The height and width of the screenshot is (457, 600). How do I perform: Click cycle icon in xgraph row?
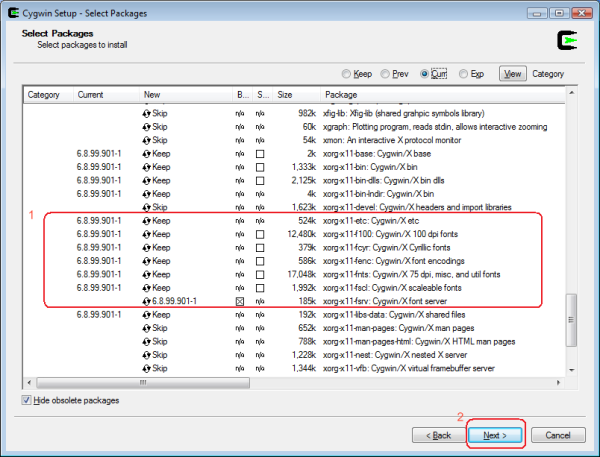click(147, 127)
